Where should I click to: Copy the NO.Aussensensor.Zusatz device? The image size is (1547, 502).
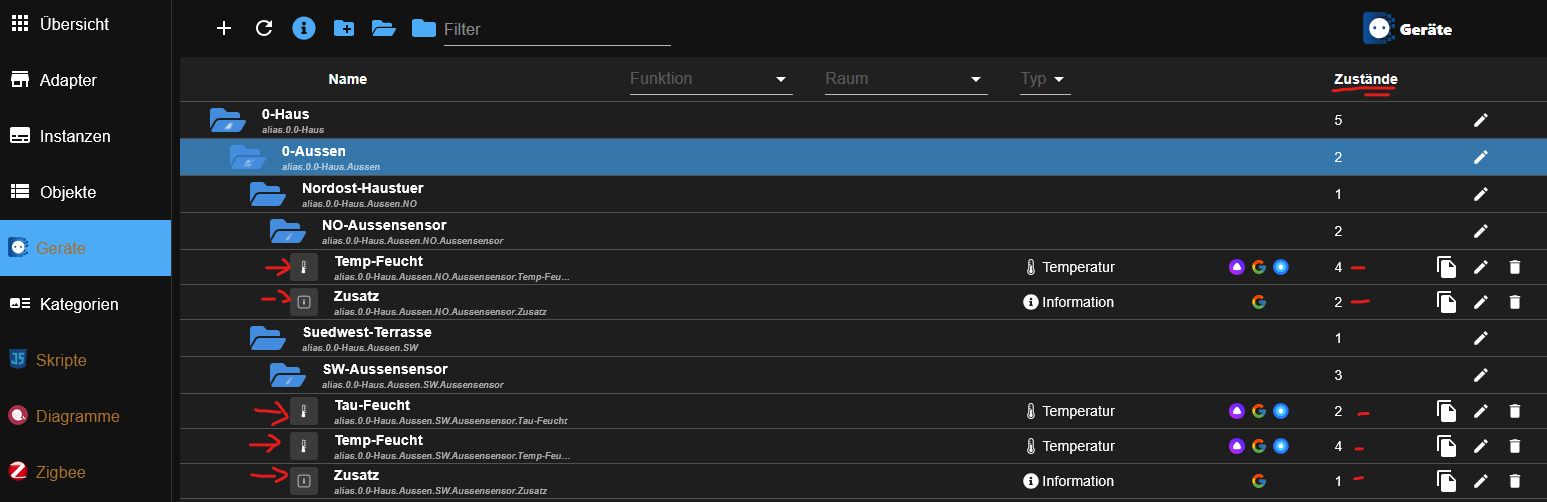[1446, 302]
